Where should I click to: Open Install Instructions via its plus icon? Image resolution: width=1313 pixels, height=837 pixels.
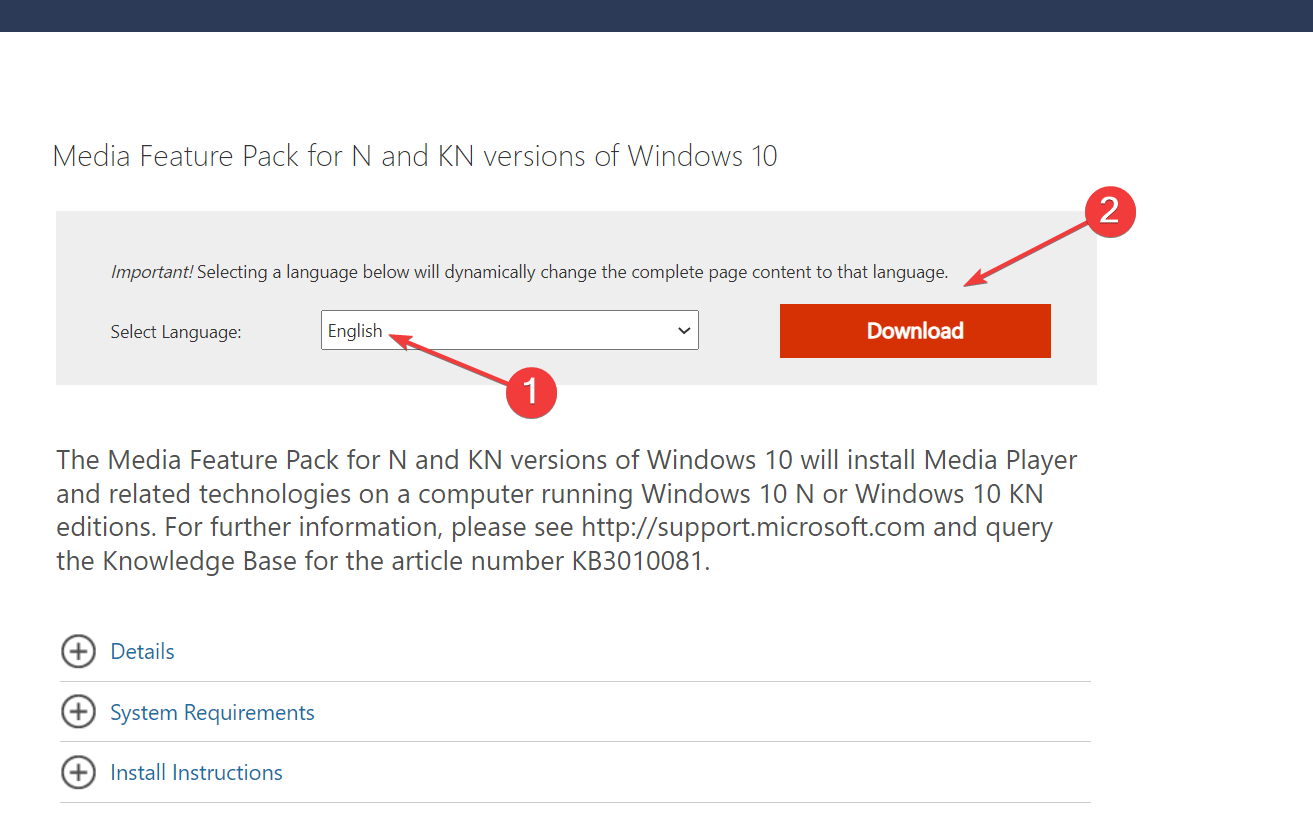click(x=78, y=773)
